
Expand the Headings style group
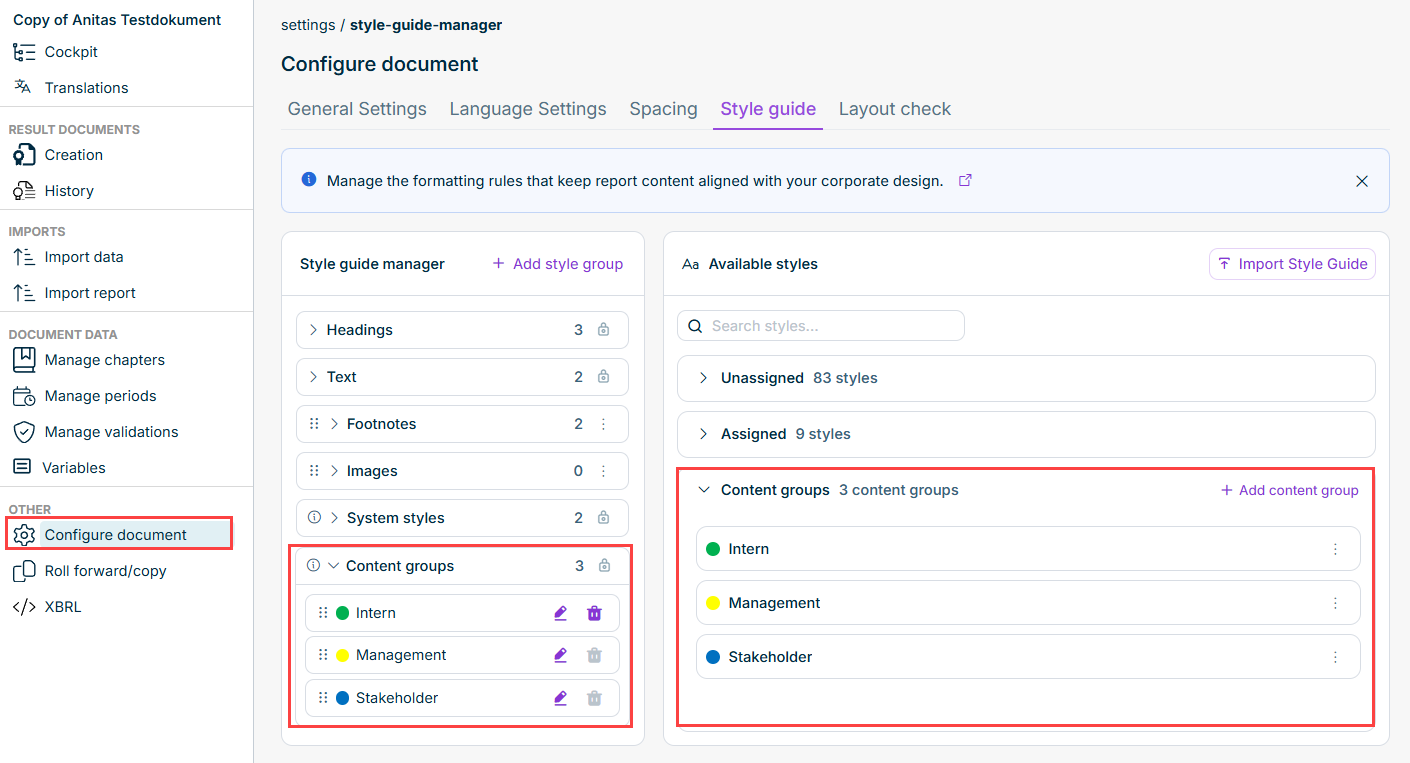313,330
